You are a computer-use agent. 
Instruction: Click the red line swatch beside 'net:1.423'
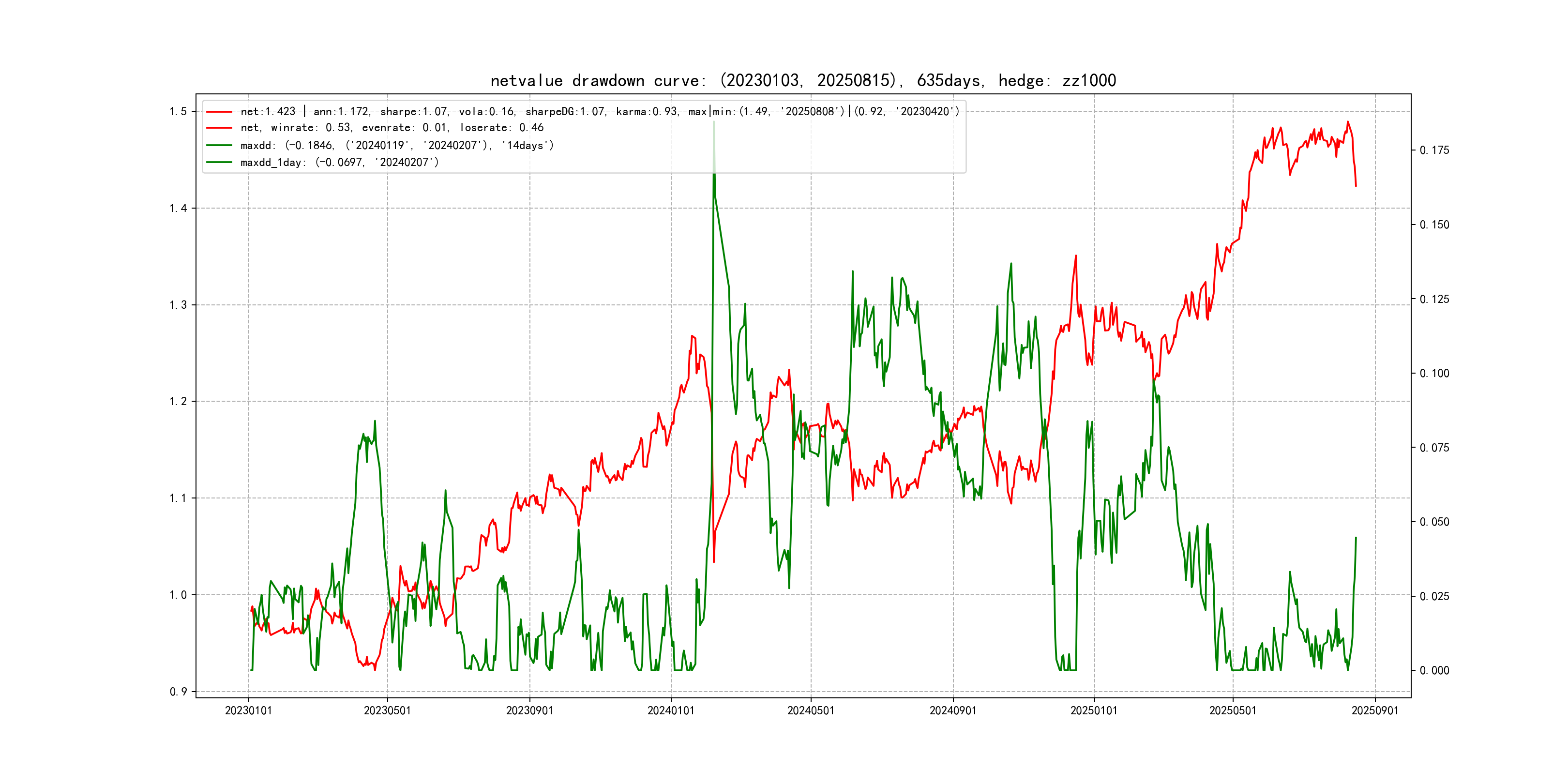tap(219, 112)
